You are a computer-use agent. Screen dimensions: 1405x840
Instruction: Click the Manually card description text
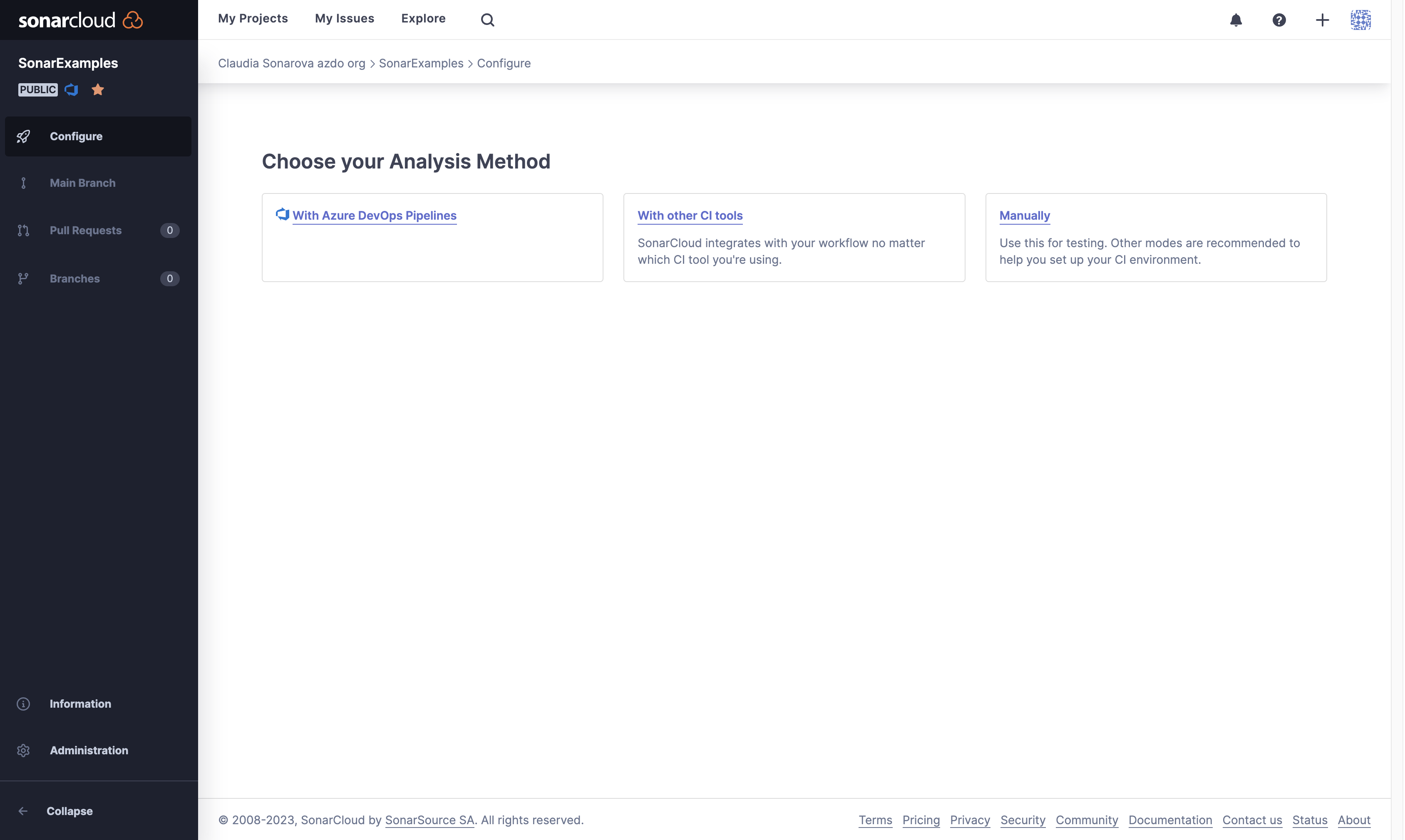pyautogui.click(x=1150, y=251)
